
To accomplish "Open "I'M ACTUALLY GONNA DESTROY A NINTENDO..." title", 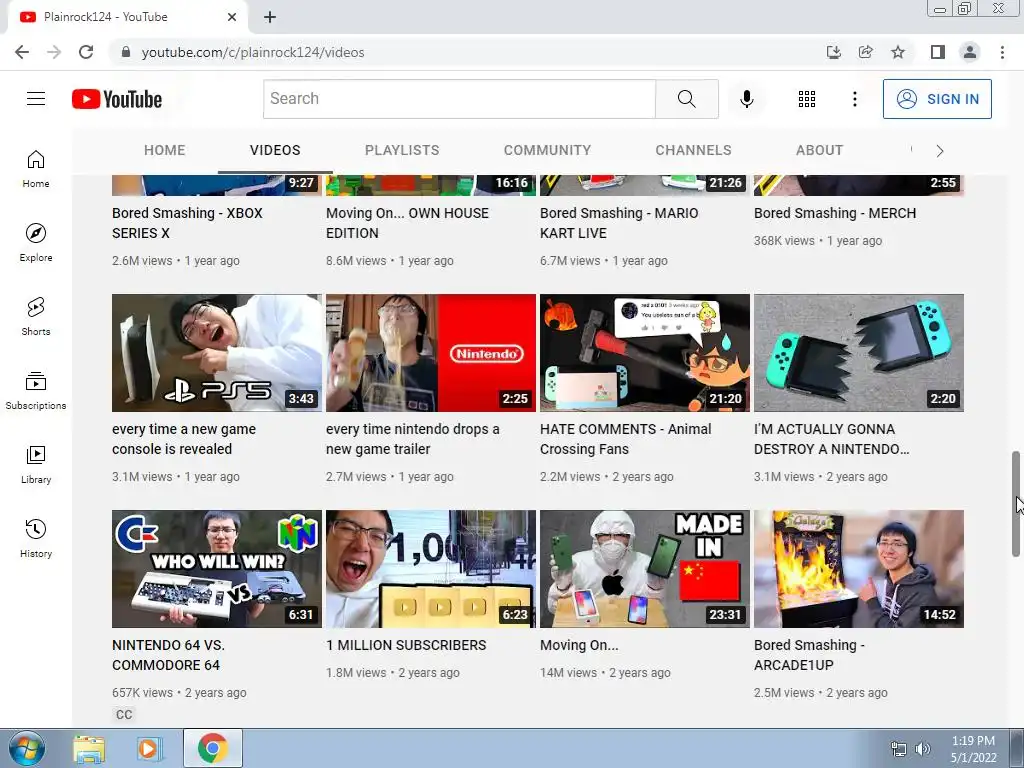I will [831, 439].
